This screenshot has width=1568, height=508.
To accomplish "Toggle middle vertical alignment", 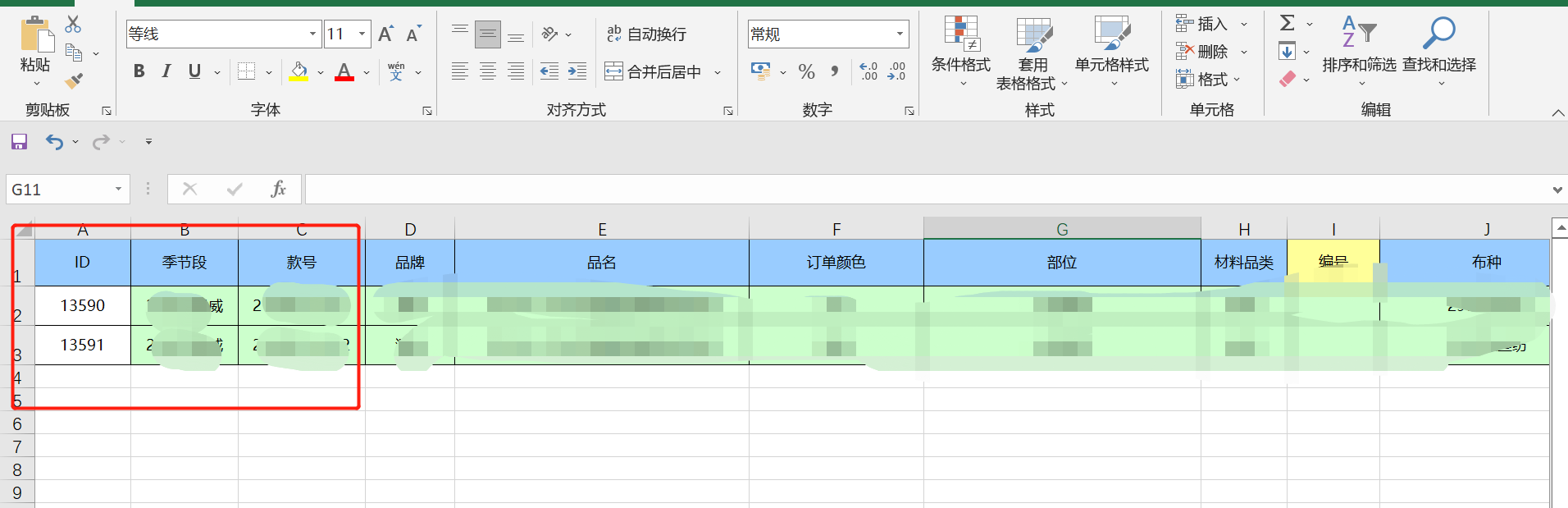I will tap(488, 34).
